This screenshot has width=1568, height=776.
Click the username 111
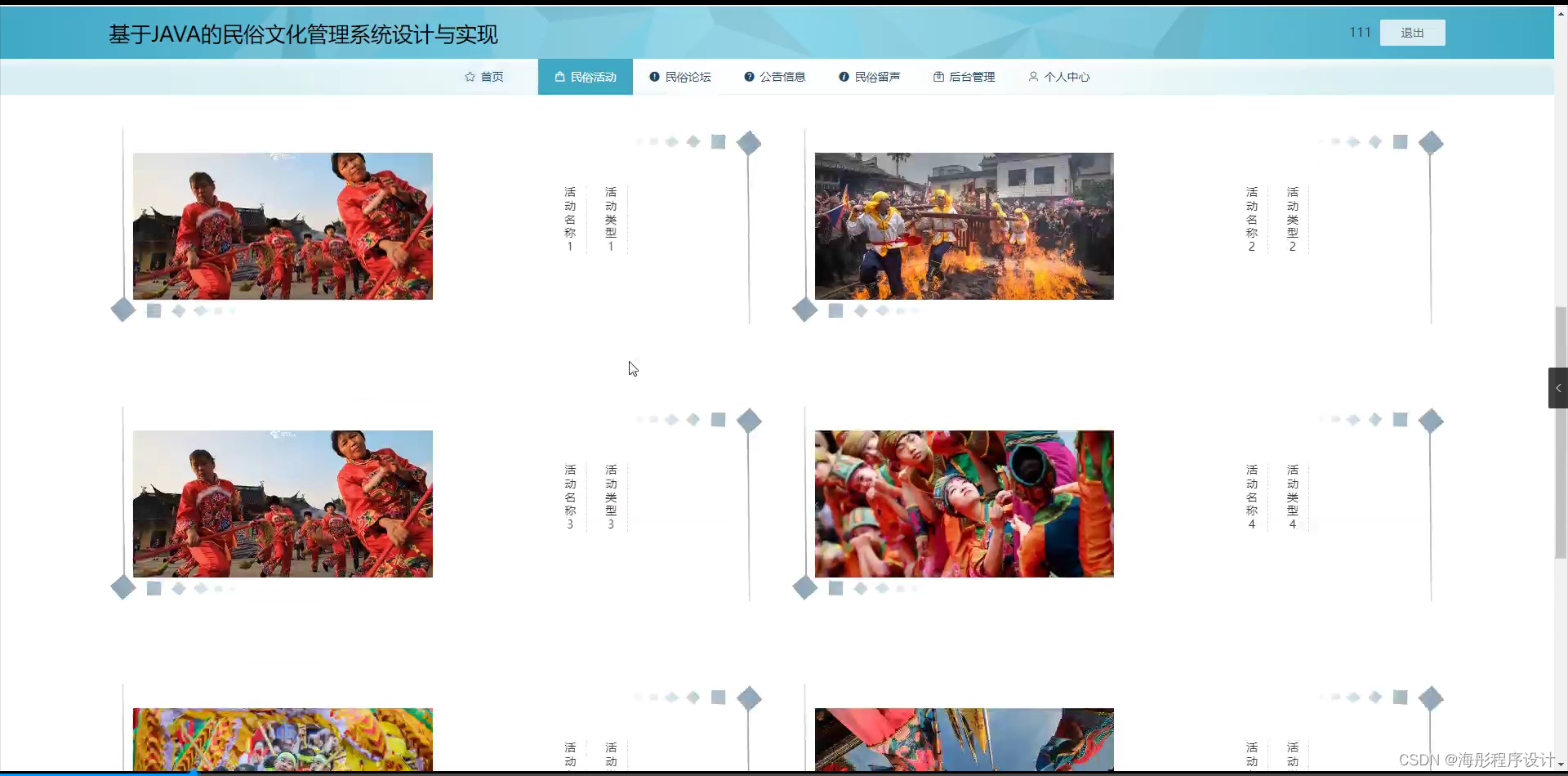1360,33
